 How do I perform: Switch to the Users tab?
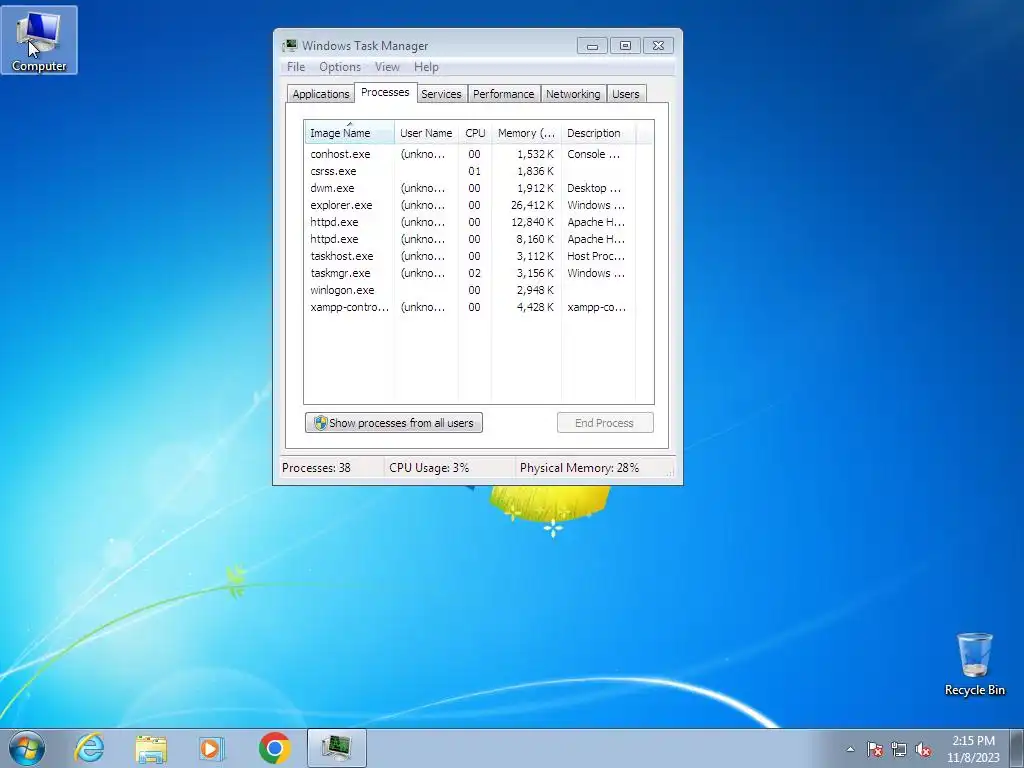click(x=626, y=94)
